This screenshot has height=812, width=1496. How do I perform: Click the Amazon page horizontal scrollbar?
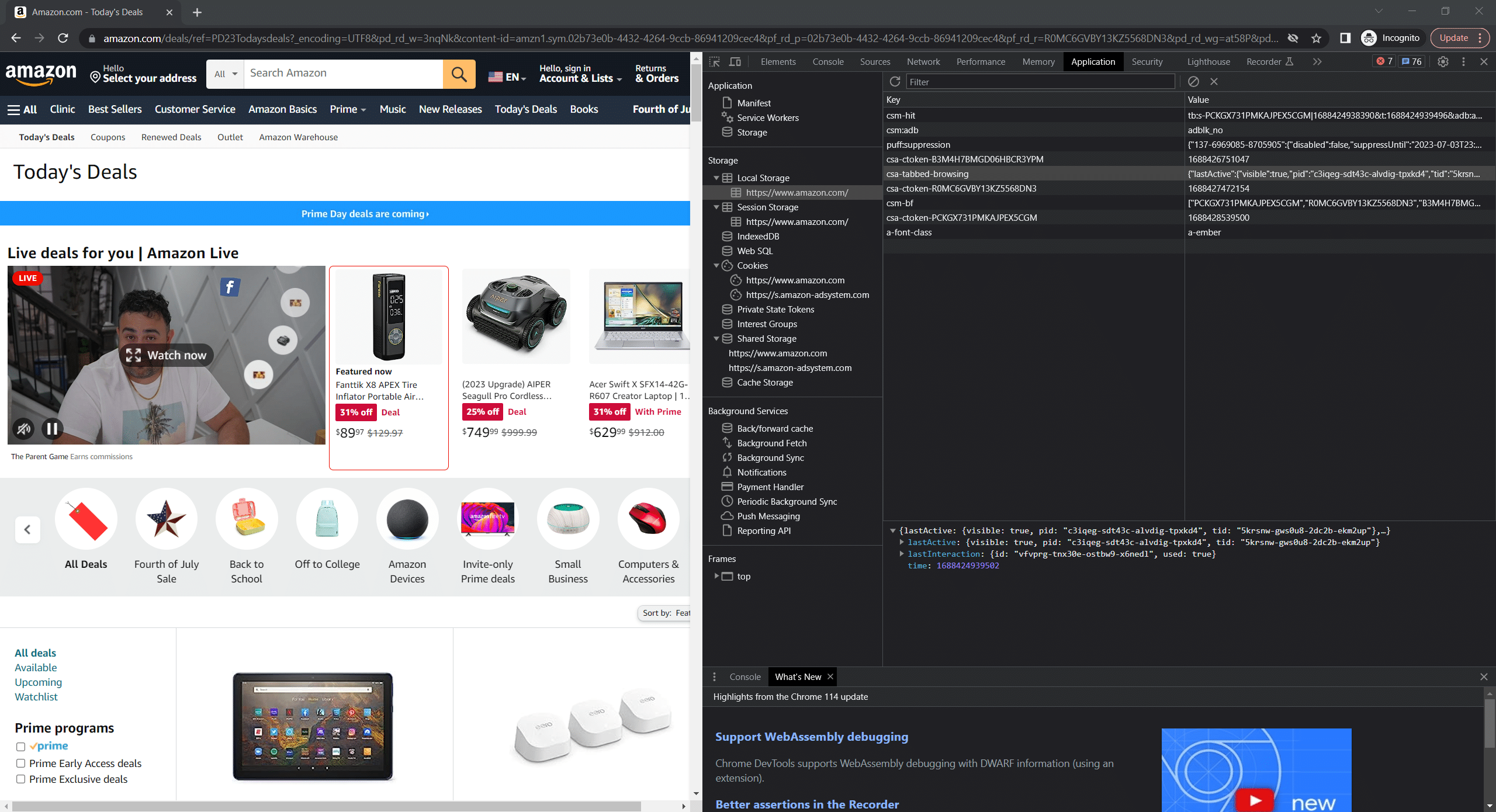click(327, 806)
